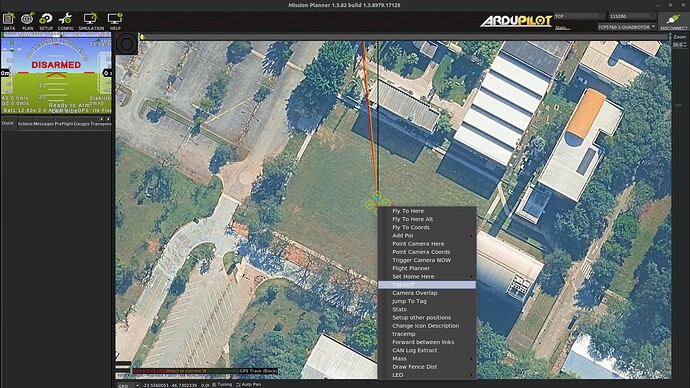The image size is (690, 388).
Task: Select Point Camera Here
Action: [x=427, y=243]
